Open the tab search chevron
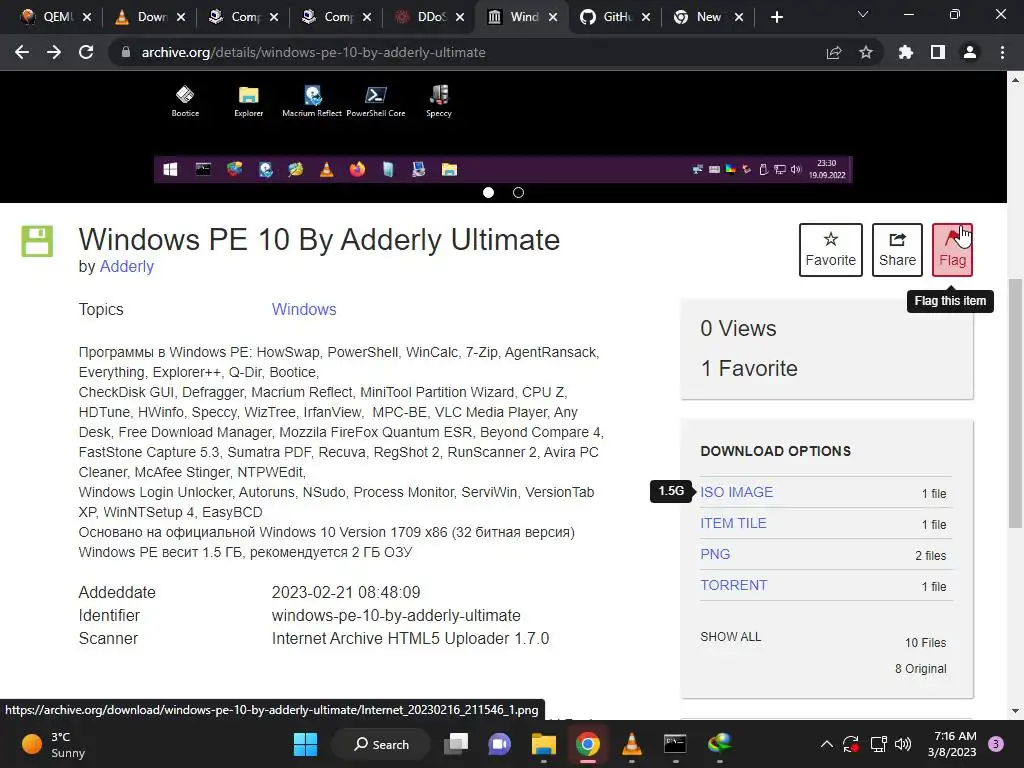Image resolution: width=1024 pixels, height=768 pixels. pos(863,14)
